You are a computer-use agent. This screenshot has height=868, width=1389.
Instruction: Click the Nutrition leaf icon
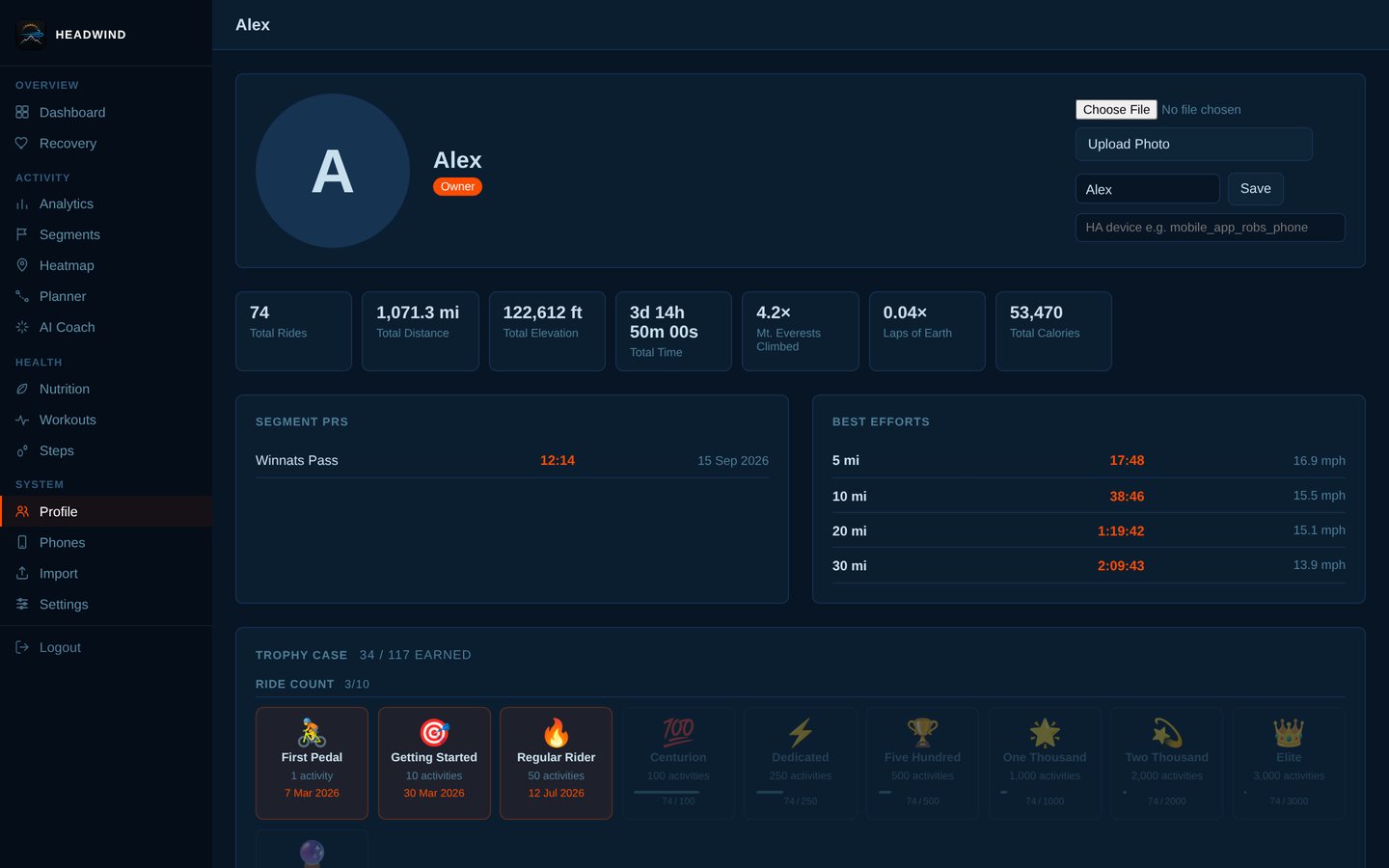tap(22, 389)
